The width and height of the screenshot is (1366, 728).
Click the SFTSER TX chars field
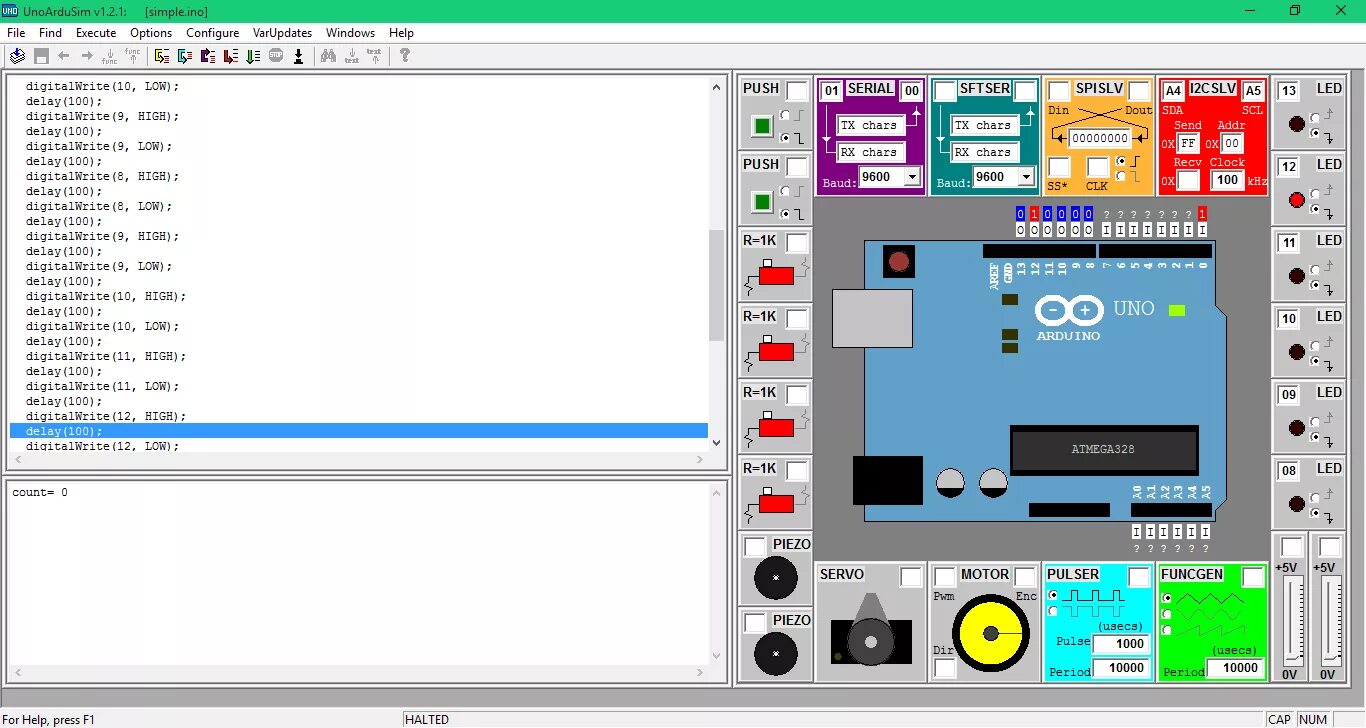coord(985,125)
